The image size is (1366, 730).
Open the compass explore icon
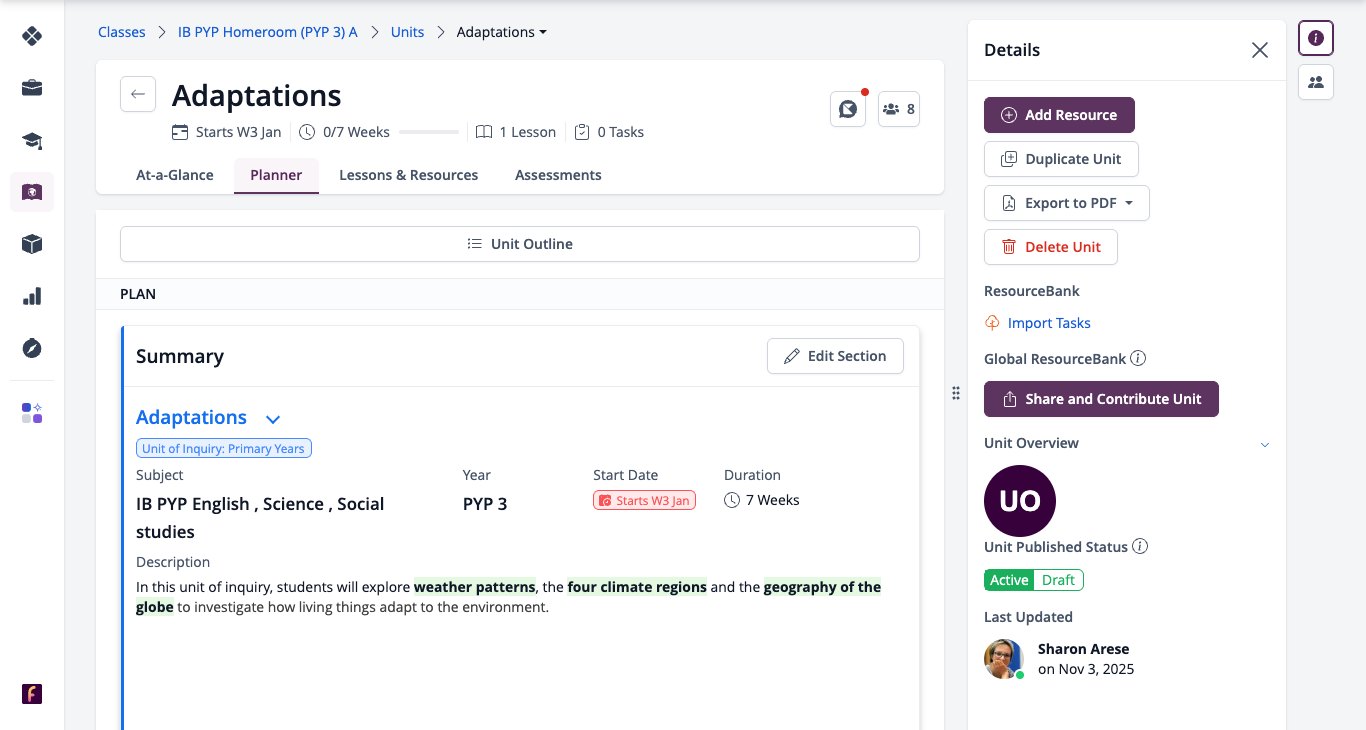pos(32,348)
